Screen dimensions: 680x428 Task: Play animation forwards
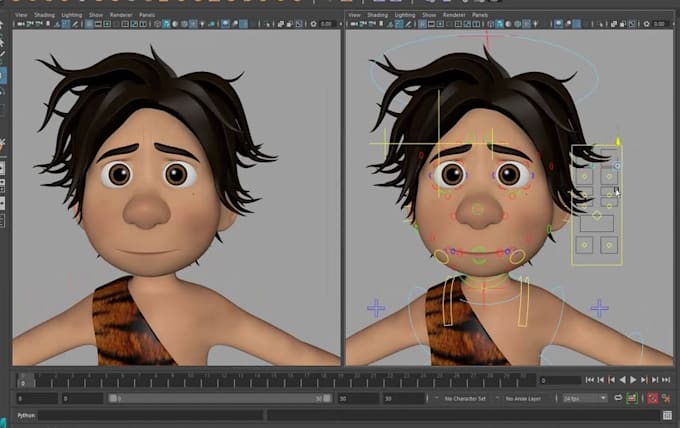633,380
